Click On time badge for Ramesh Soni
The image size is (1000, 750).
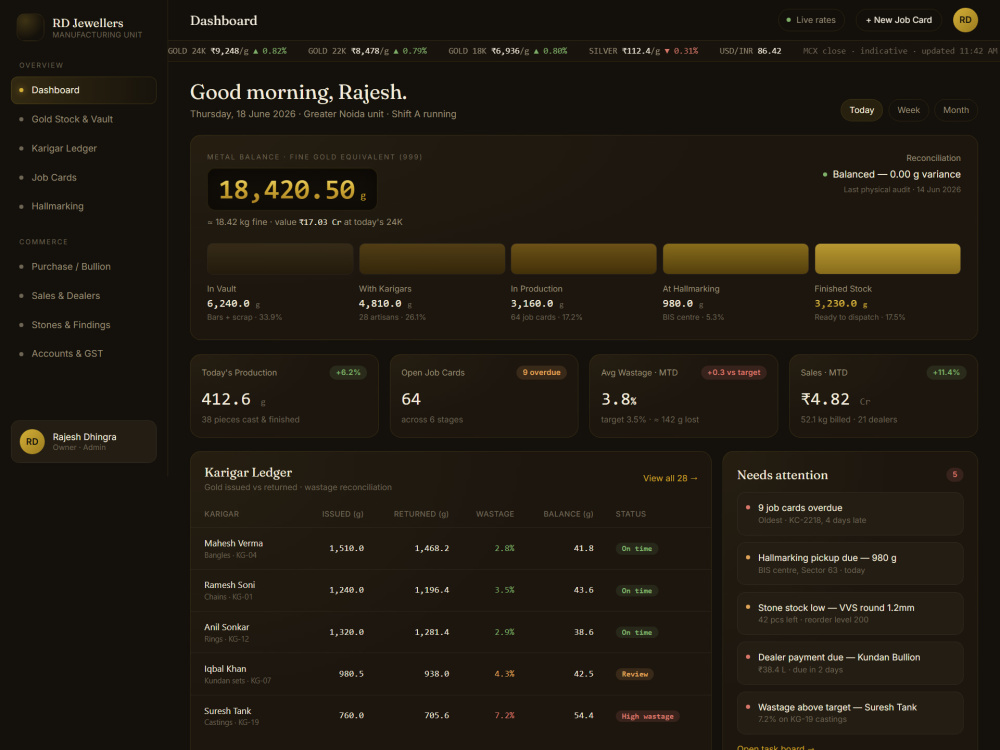click(636, 591)
